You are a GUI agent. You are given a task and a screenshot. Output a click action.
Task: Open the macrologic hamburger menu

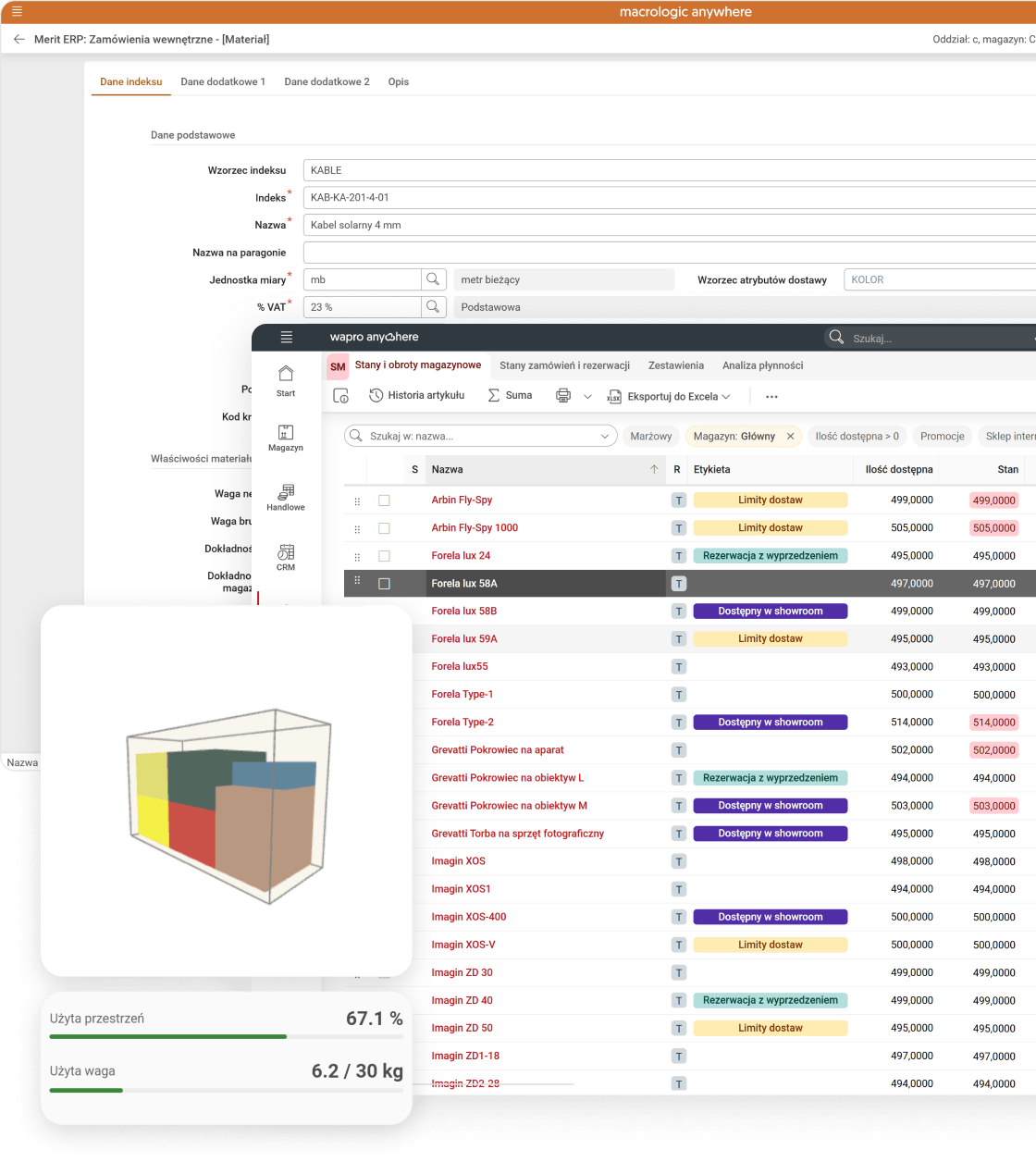tap(16, 11)
